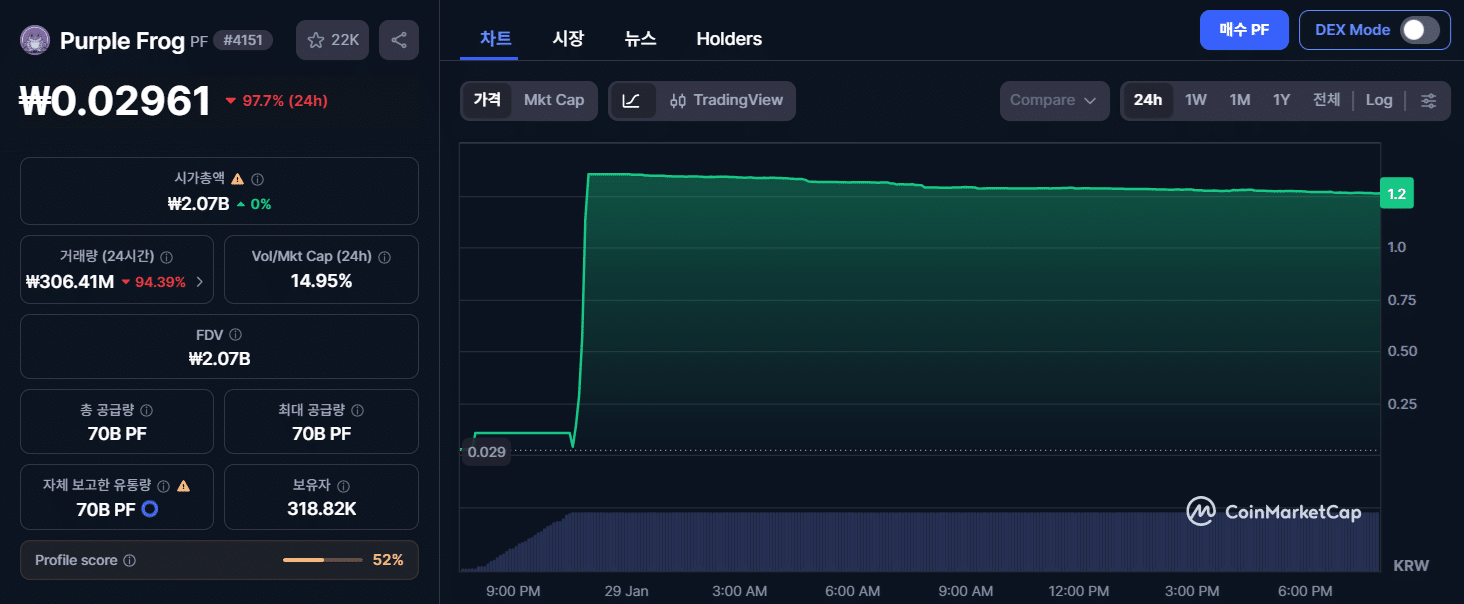This screenshot has width=1464, height=604.
Task: Open info icon next to 거래량 (24시간)
Action: (x=166, y=257)
